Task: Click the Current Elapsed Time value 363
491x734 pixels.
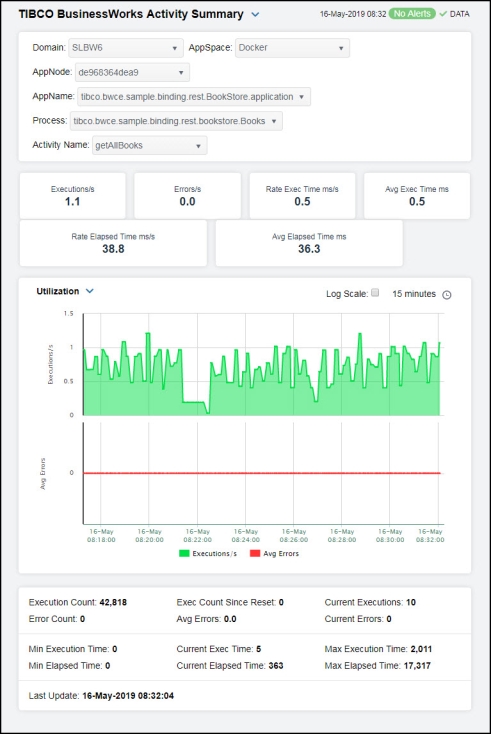Action: 276,666
